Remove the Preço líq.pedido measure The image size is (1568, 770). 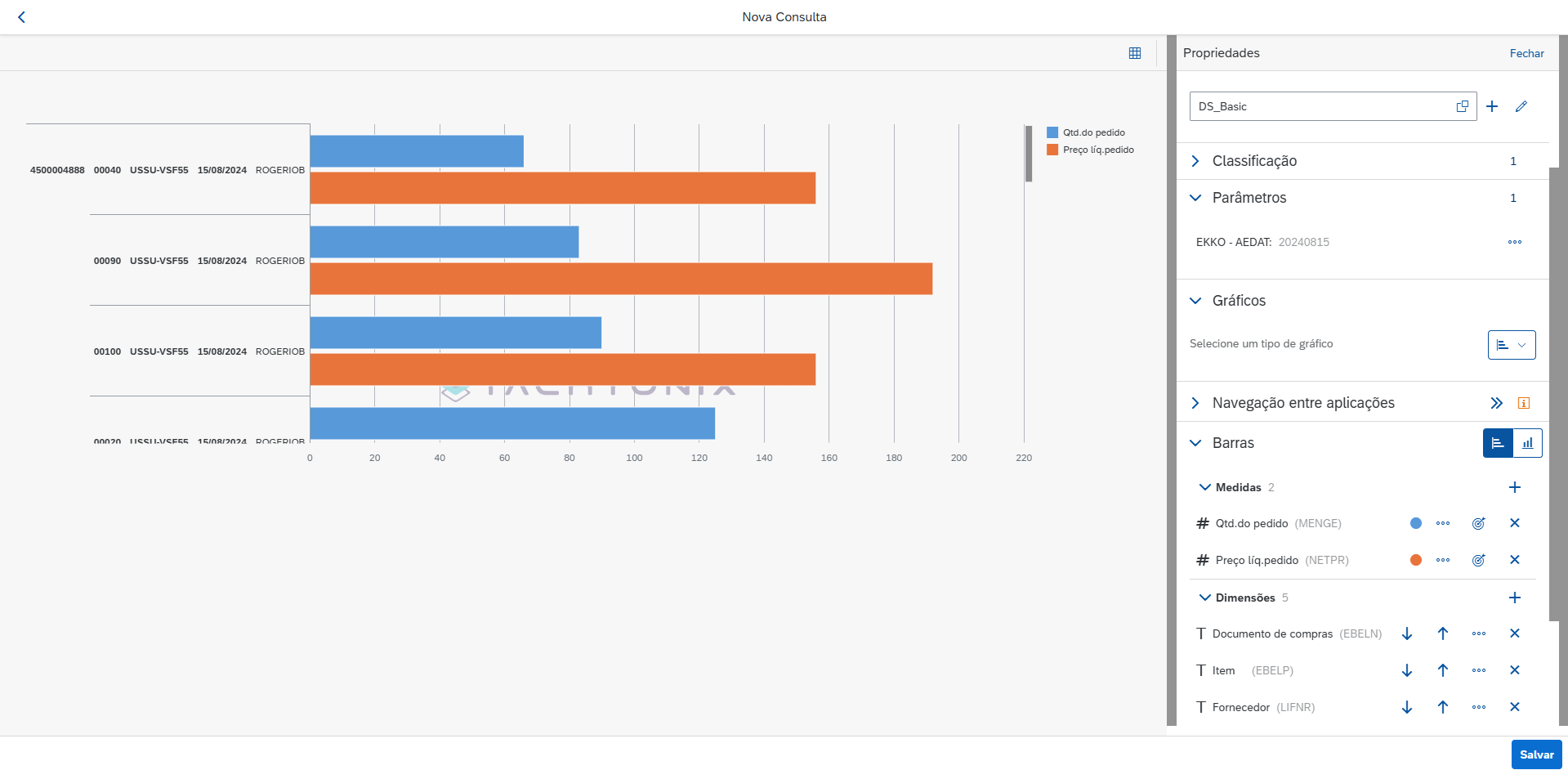tap(1514, 560)
